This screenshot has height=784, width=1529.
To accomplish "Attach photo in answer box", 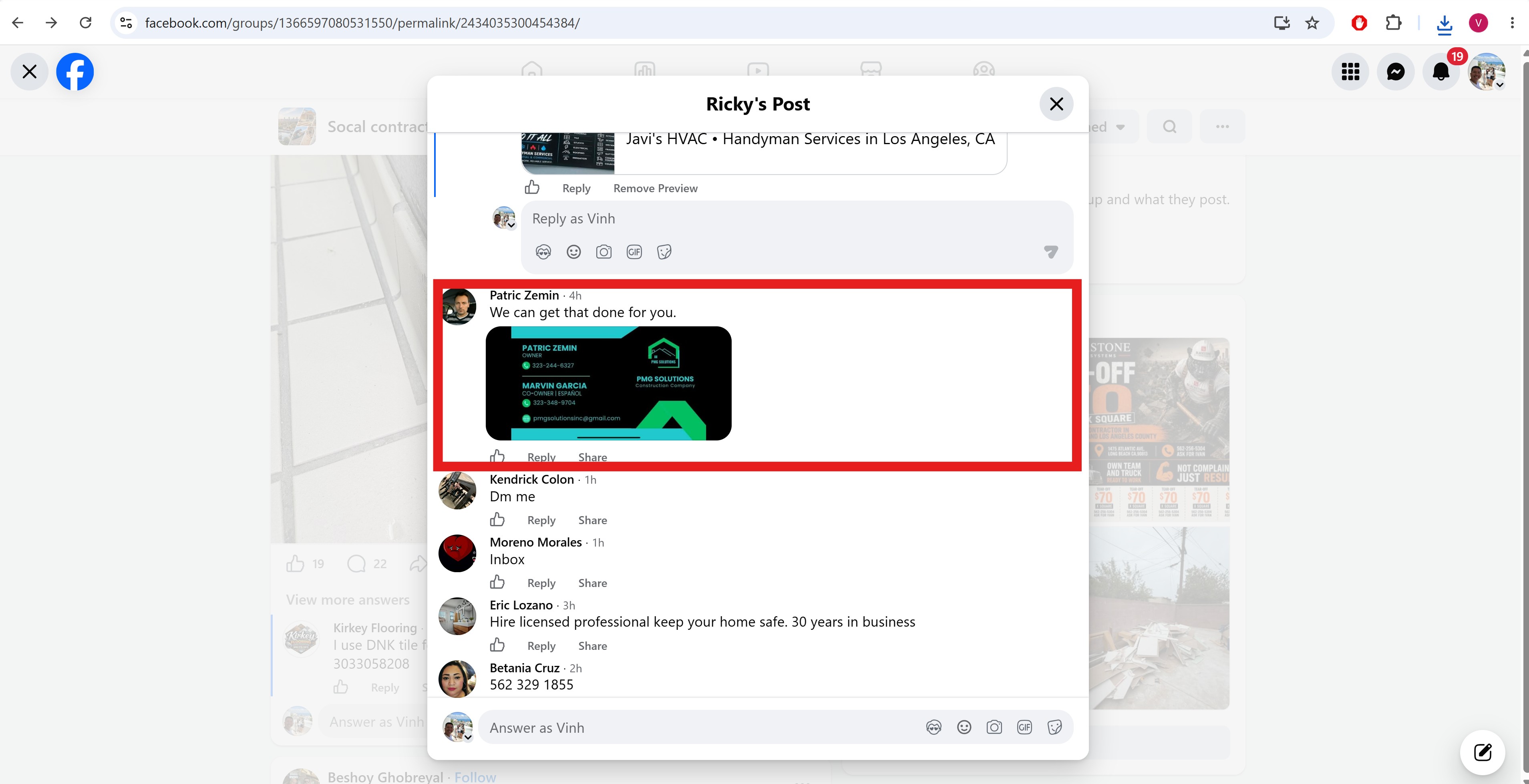I will (994, 728).
